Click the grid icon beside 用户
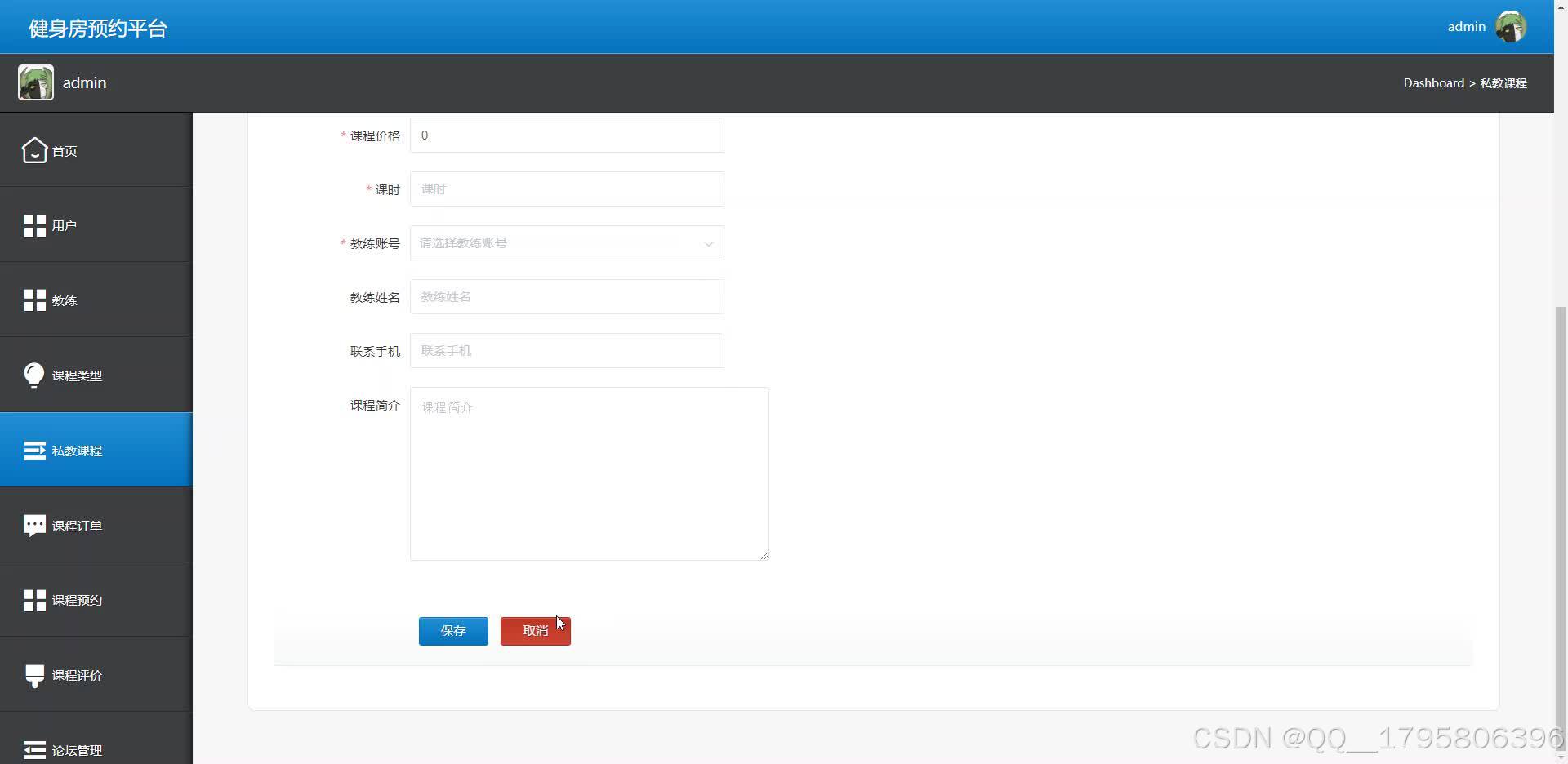This screenshot has width=1568, height=764. coord(34,226)
